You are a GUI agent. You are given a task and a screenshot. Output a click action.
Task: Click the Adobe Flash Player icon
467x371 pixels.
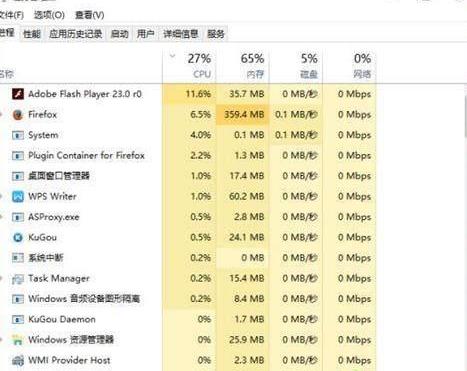click(18, 94)
